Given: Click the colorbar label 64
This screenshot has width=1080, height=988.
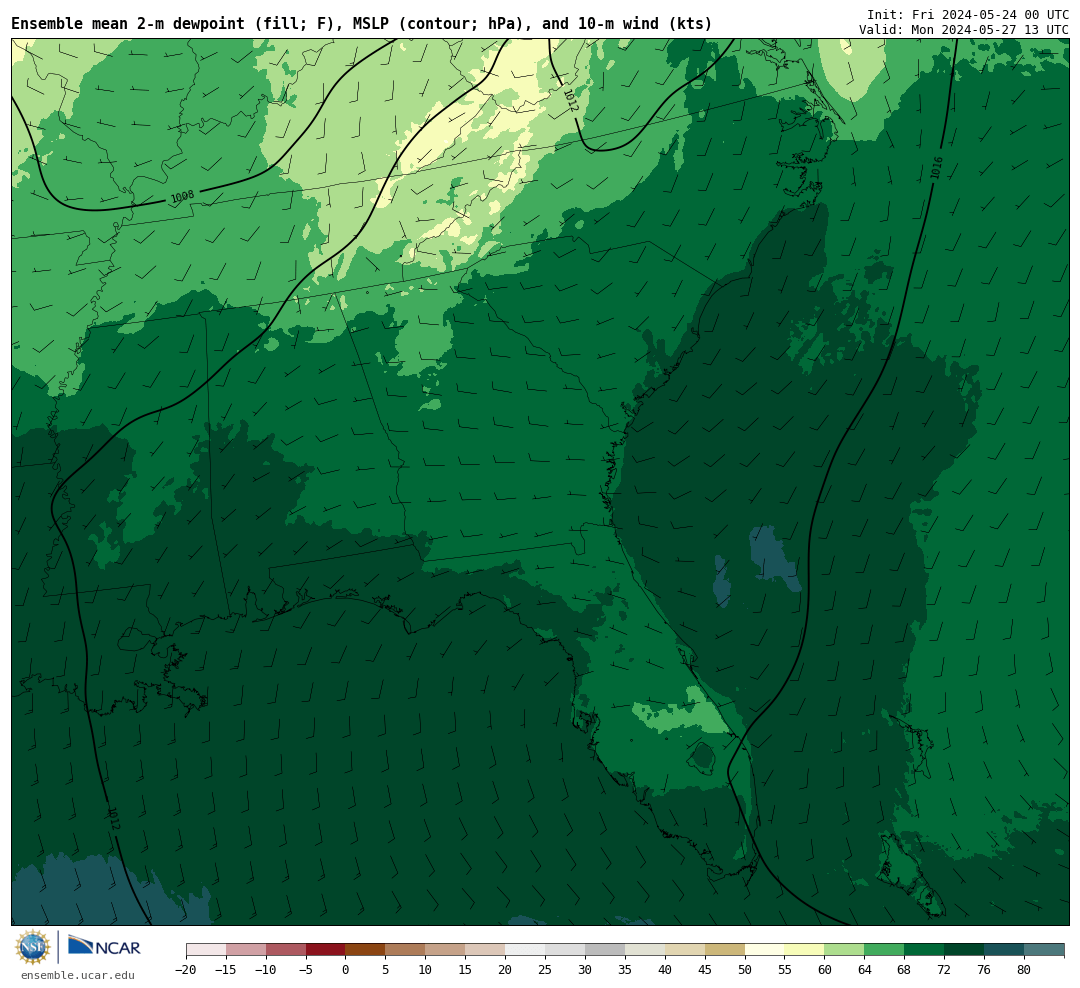Looking at the screenshot, I should pos(864,969).
